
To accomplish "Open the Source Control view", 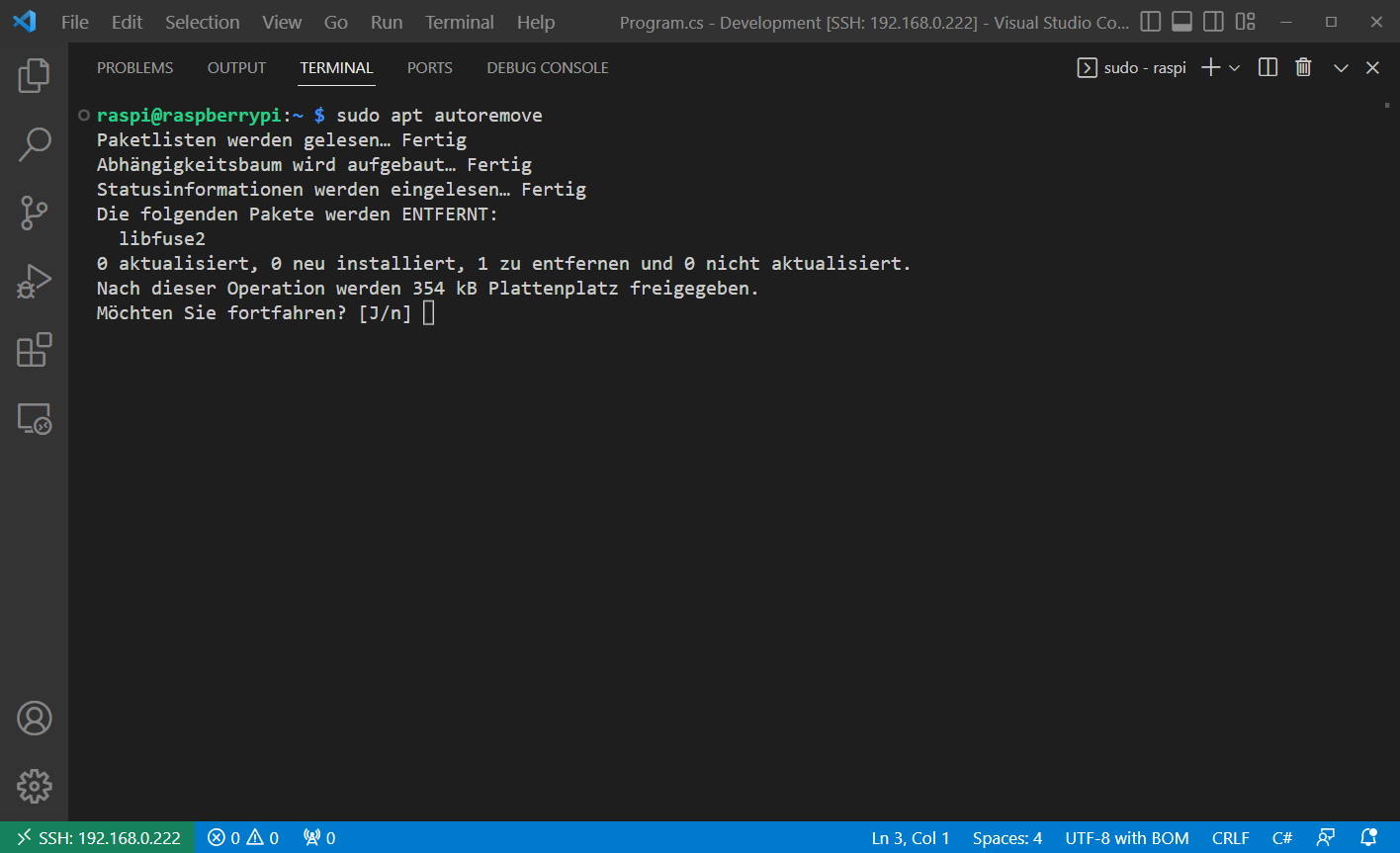I will point(34,213).
